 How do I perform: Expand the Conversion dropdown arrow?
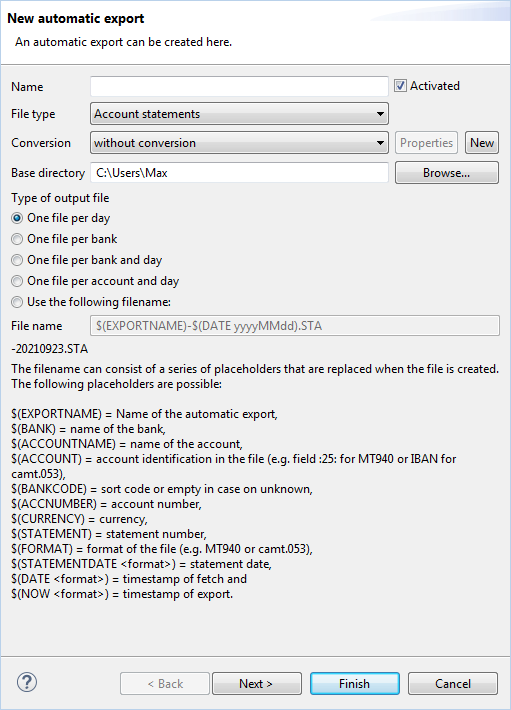click(x=380, y=143)
